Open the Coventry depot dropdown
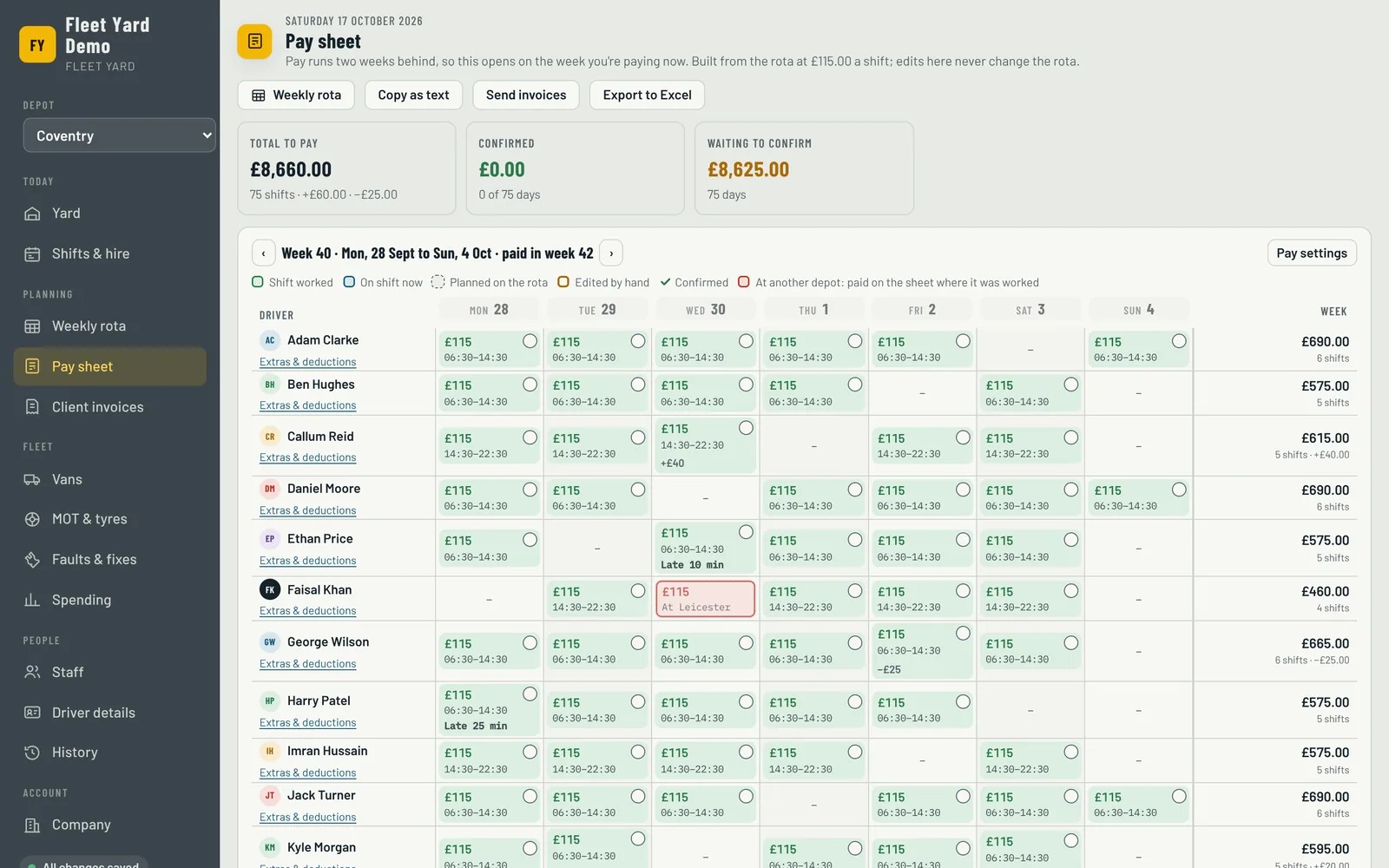 click(120, 135)
